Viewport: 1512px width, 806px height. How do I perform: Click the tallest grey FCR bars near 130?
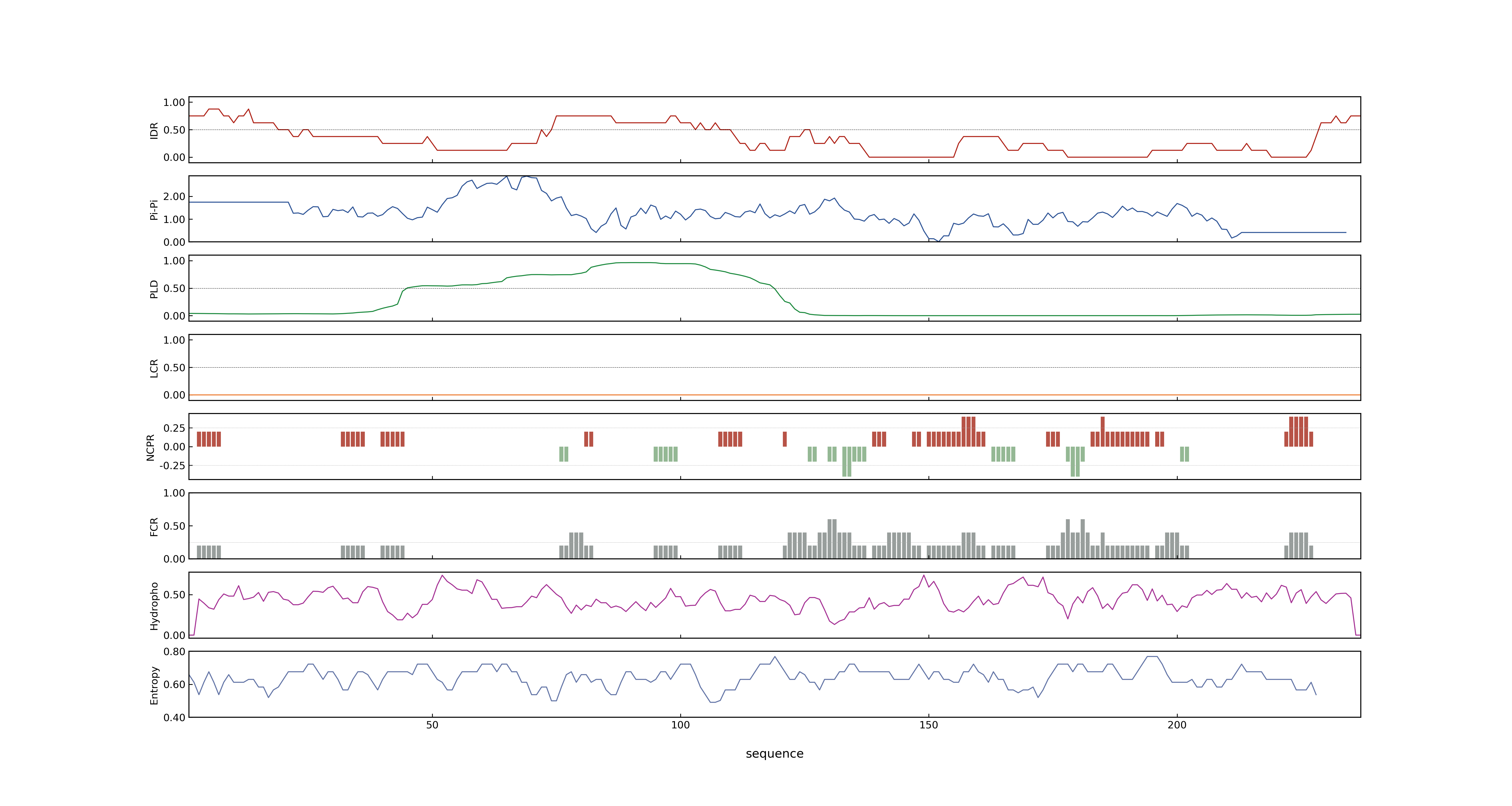point(832,539)
